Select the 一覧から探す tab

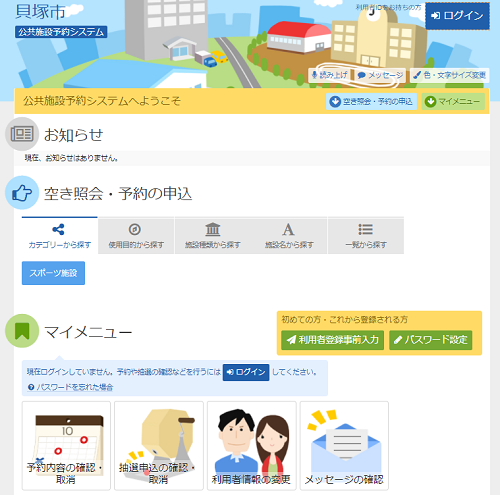tap(366, 235)
